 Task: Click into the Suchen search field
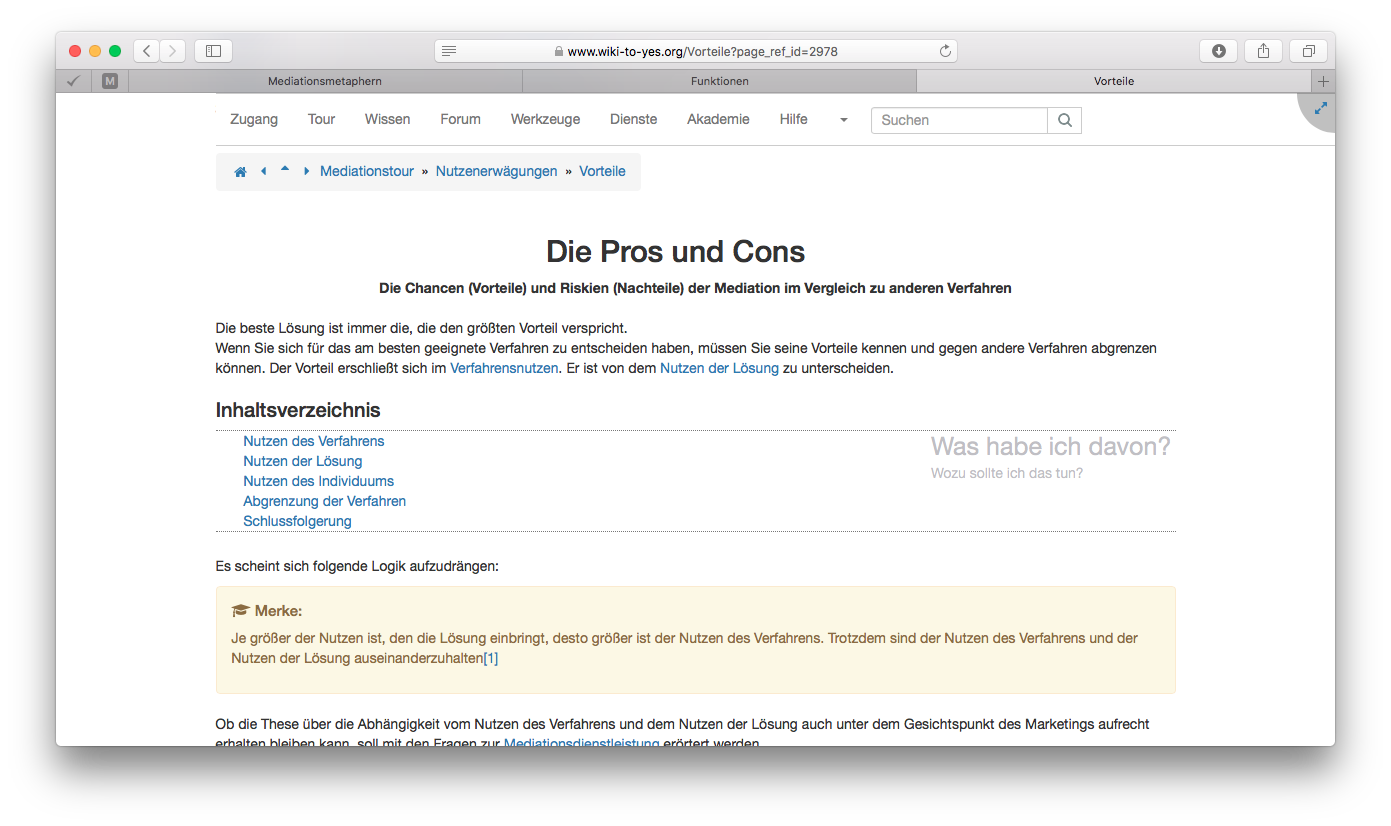pos(959,120)
